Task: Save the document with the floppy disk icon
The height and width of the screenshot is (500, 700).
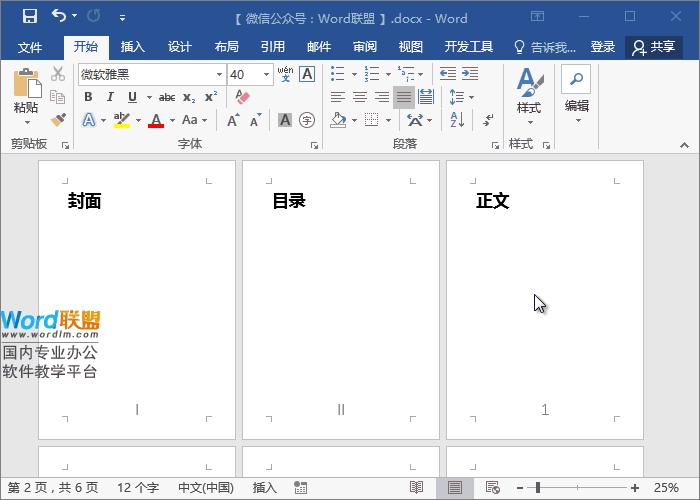Action: tap(30, 17)
